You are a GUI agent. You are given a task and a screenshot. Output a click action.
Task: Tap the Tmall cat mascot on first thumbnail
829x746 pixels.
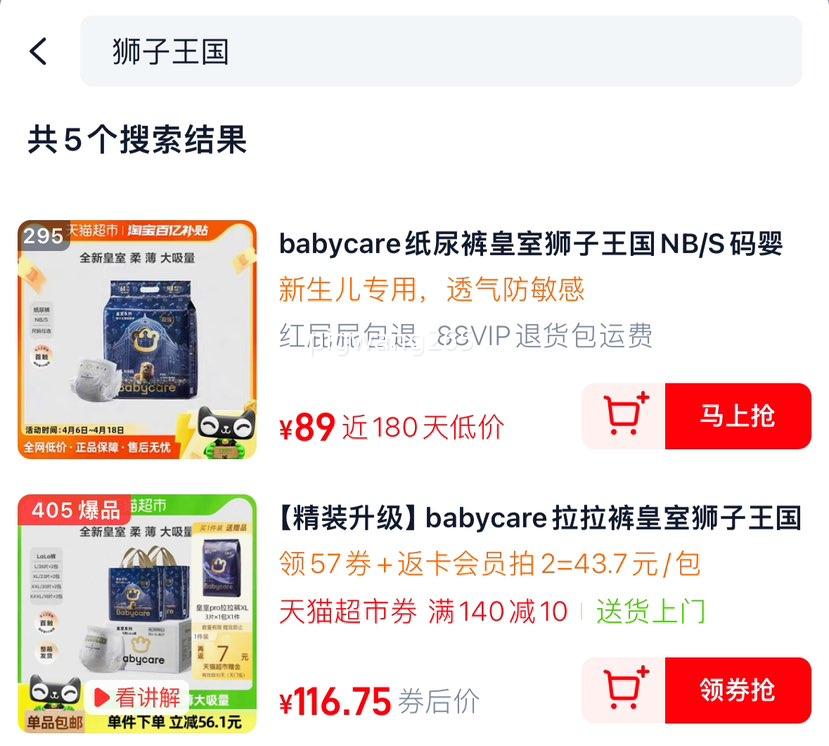pyautogui.click(x=226, y=429)
